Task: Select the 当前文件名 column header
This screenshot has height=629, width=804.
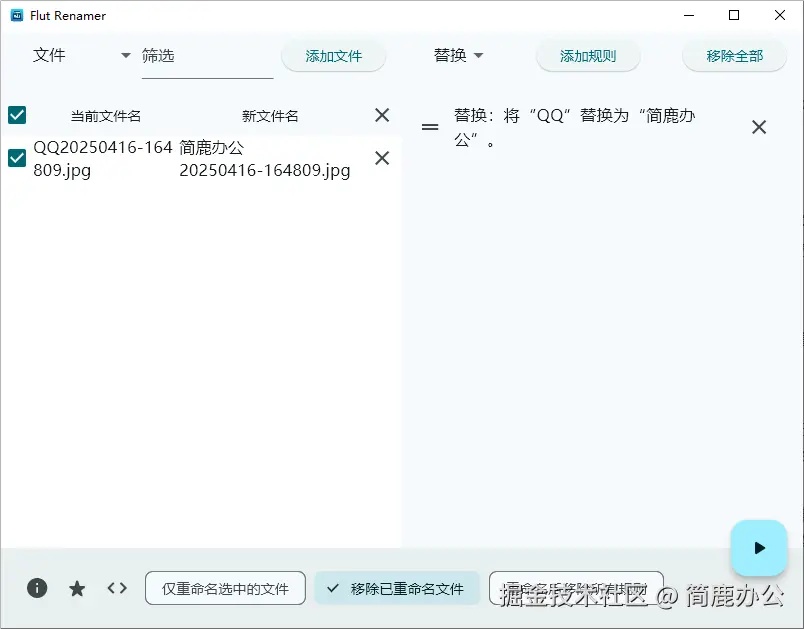Action: coord(106,116)
